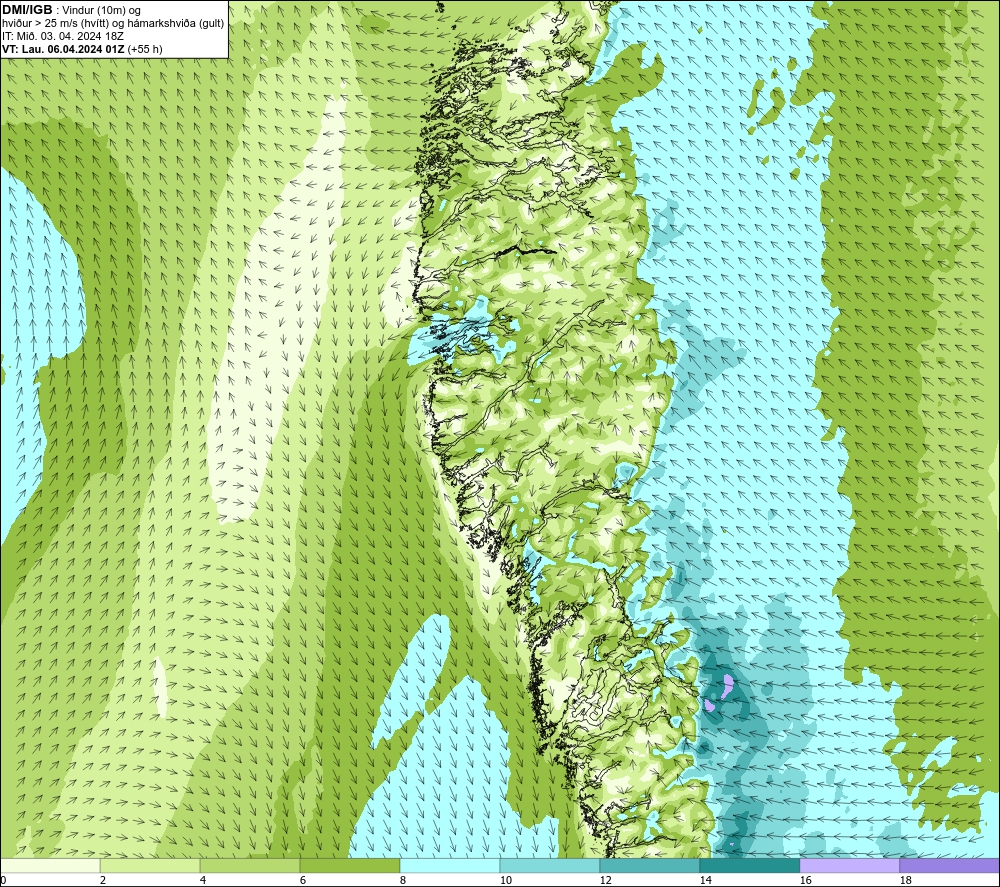Click the legend label '4'

pyautogui.click(x=203, y=881)
